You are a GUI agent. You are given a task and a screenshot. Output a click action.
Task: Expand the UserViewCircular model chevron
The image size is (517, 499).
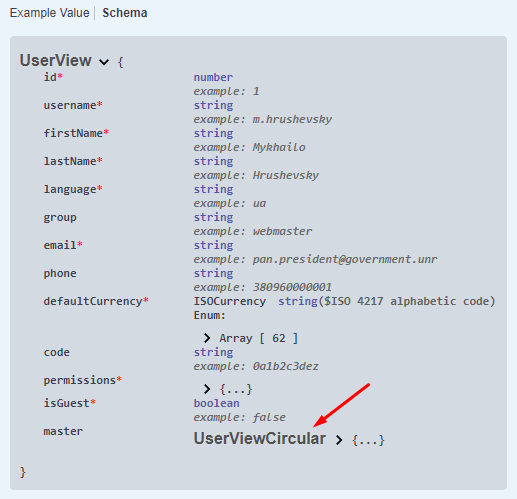tap(339, 440)
